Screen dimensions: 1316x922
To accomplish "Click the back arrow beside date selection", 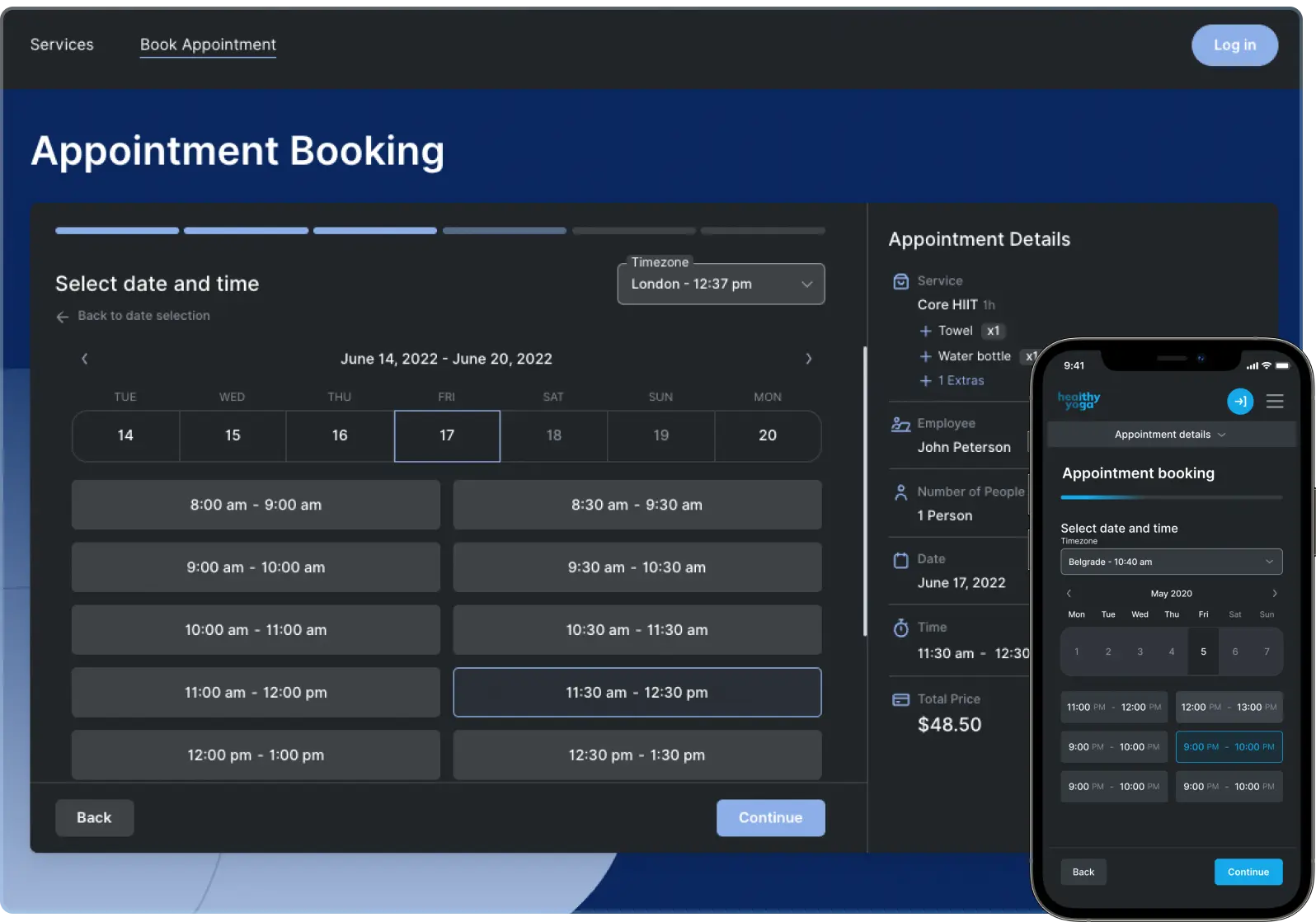I will pyautogui.click(x=63, y=317).
